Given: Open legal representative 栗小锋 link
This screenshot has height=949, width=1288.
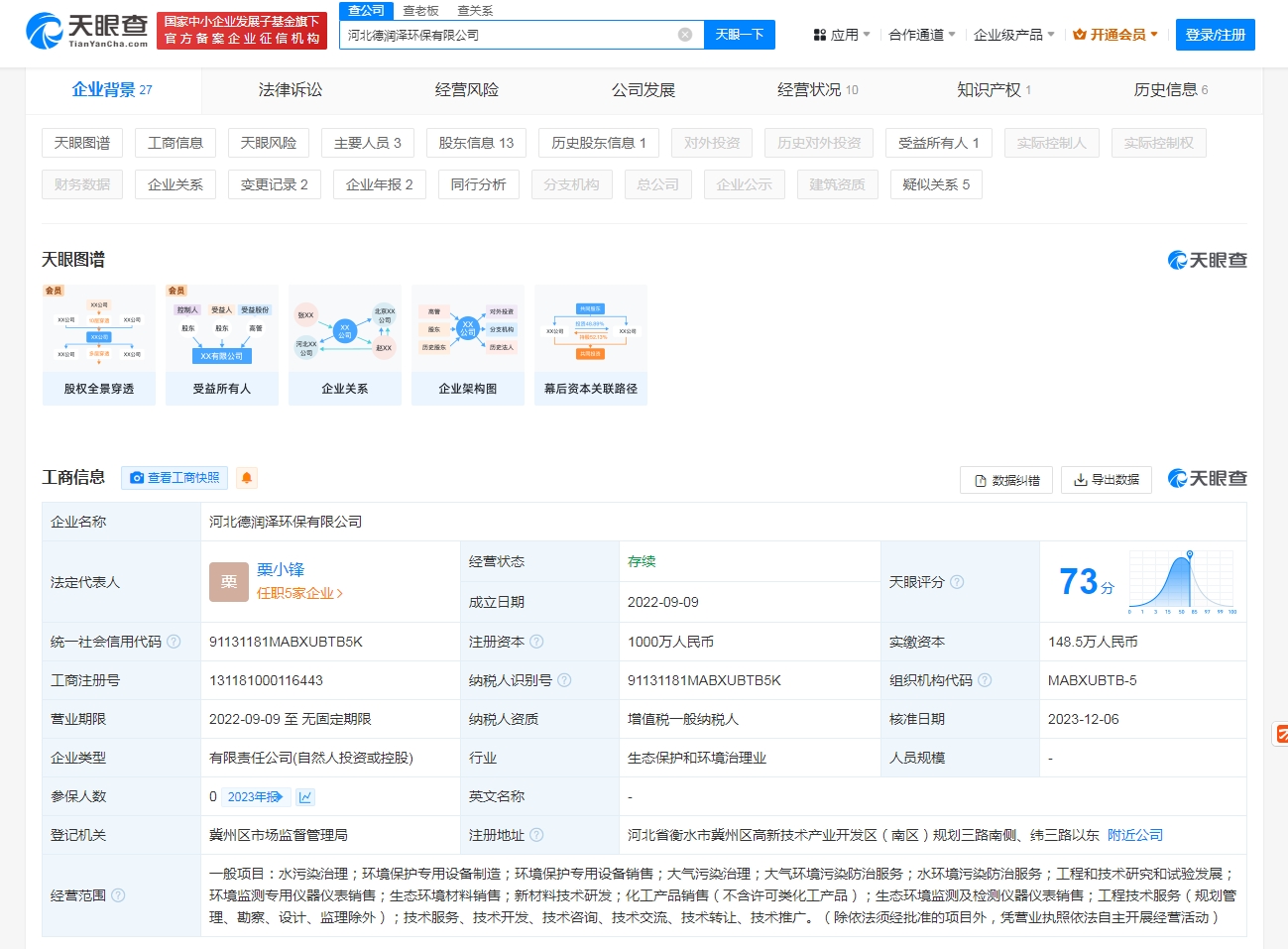Looking at the screenshot, I should coord(281,570).
